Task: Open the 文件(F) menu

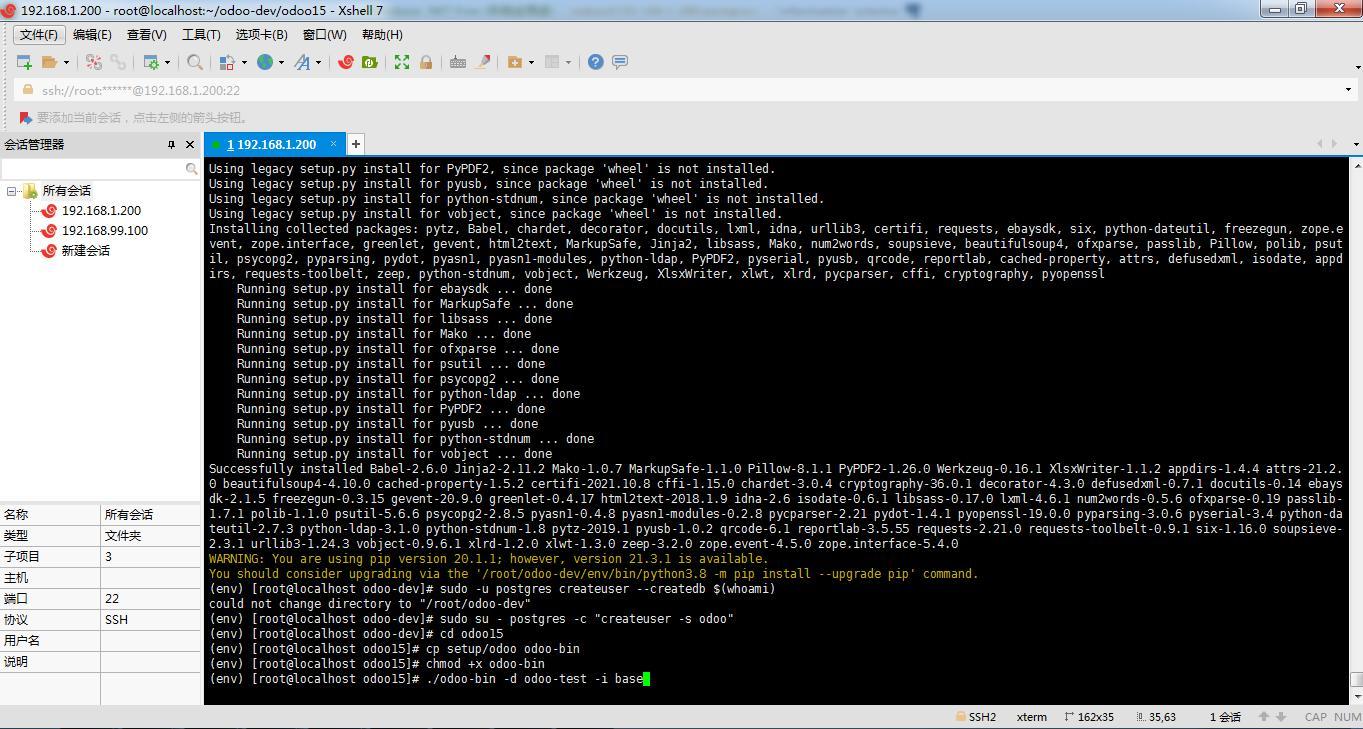Action: pos(39,35)
